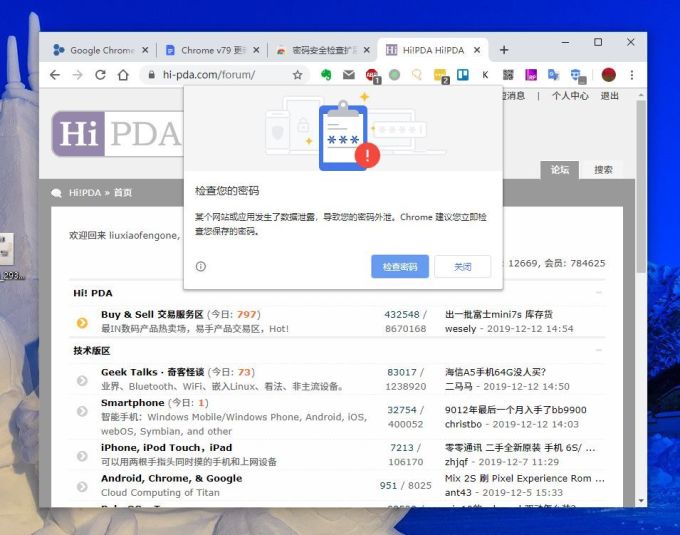Open the 搜索 search tab

tap(603, 170)
